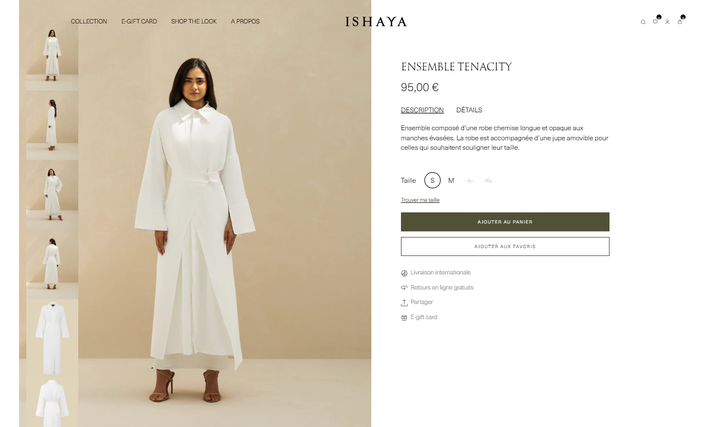The width and height of the screenshot is (718, 427).
Task: Select the side-view model thumbnail
Action: click(52, 125)
